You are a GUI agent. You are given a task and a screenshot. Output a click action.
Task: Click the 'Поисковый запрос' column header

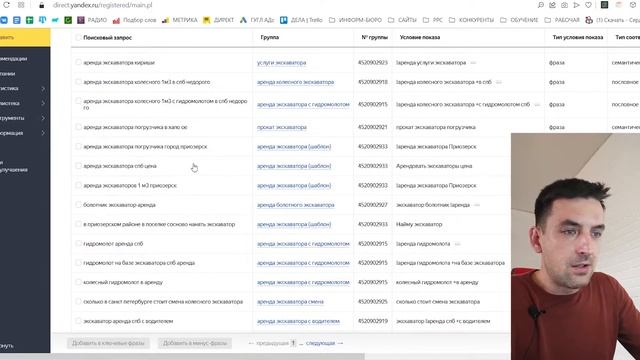pos(107,38)
